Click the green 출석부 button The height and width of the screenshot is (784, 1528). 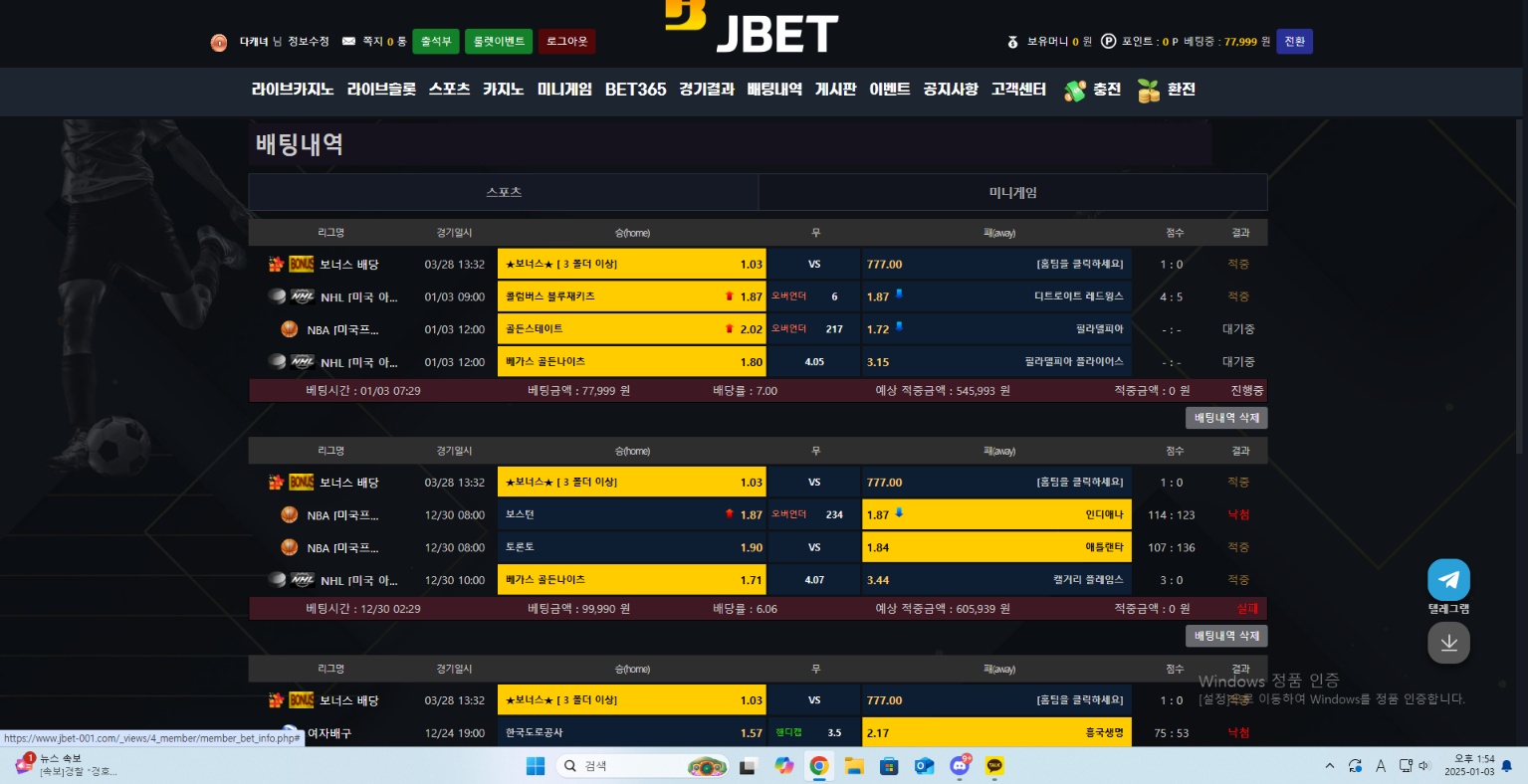pyautogui.click(x=436, y=42)
